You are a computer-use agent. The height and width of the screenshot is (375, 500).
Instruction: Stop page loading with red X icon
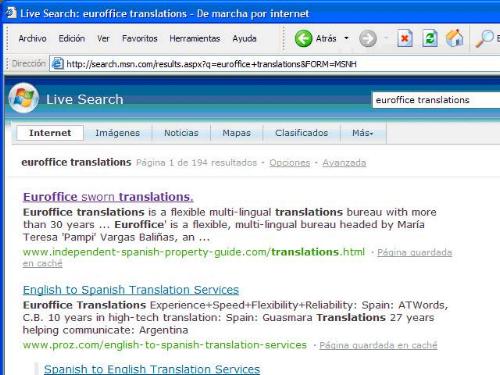tap(405, 39)
